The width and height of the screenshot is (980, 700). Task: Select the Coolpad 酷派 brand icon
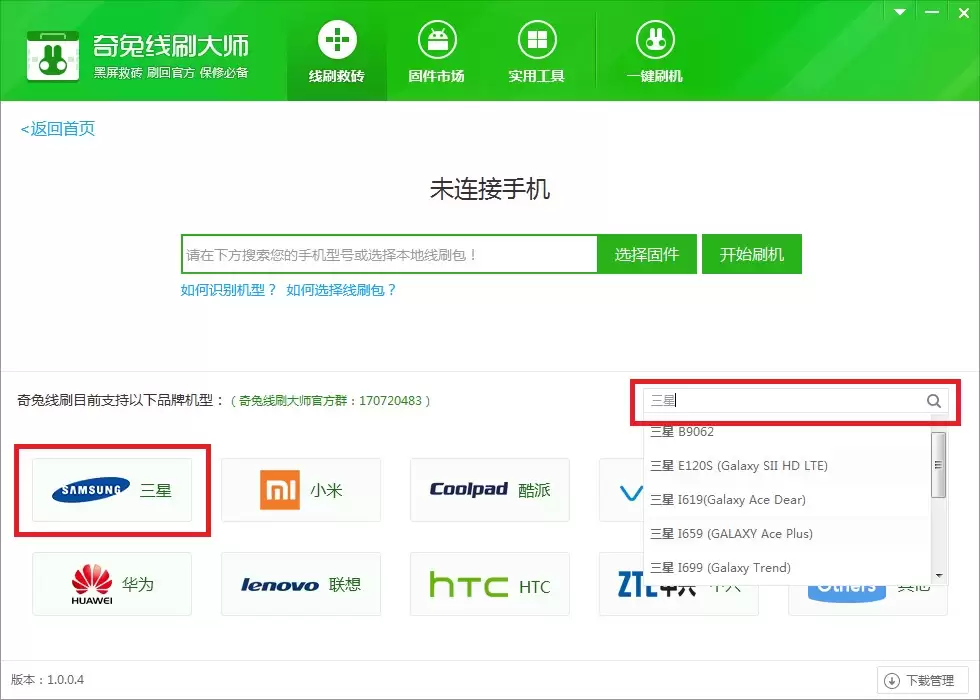click(489, 490)
